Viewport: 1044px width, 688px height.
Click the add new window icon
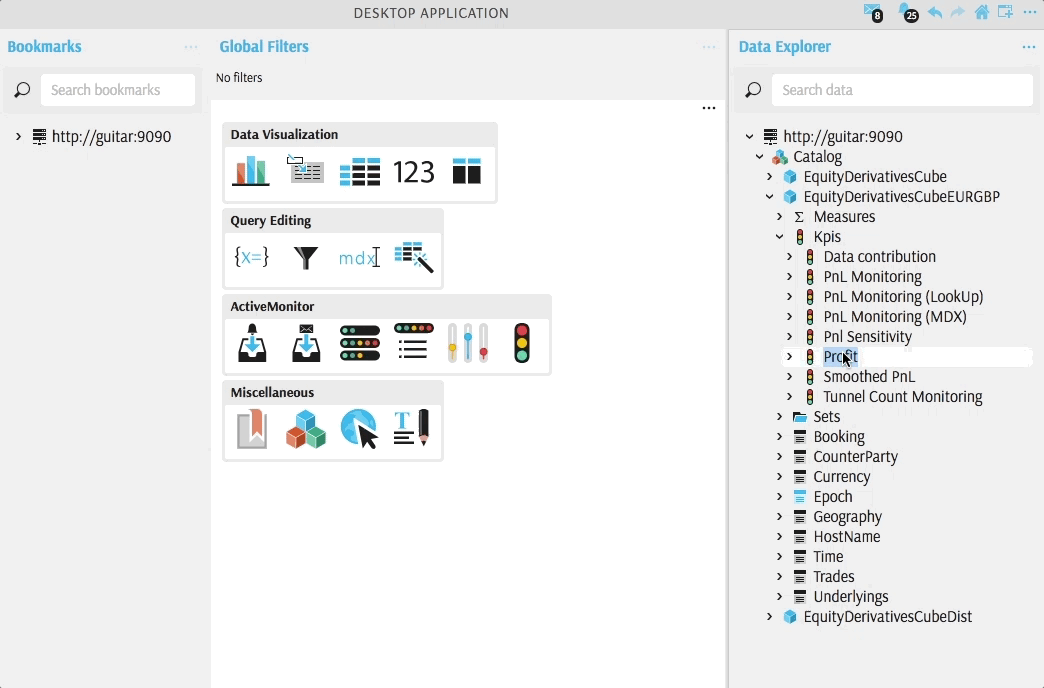click(x=1005, y=12)
